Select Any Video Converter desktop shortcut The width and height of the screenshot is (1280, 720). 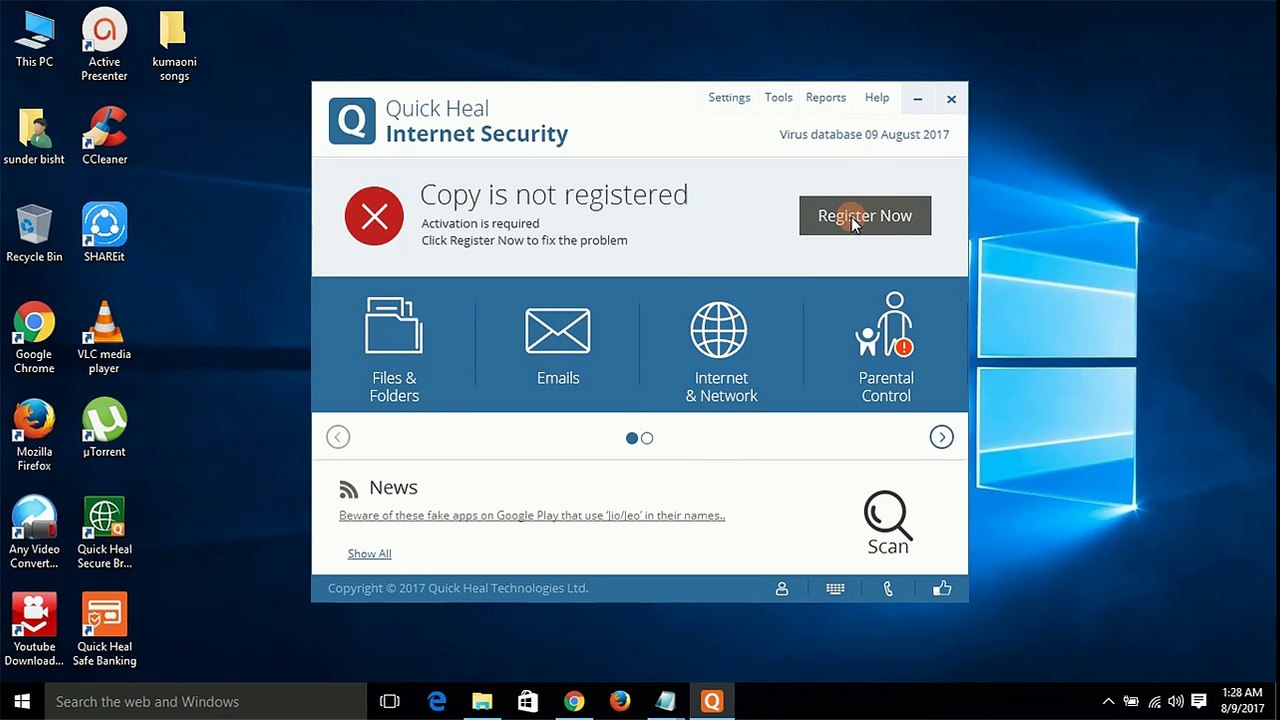click(34, 533)
